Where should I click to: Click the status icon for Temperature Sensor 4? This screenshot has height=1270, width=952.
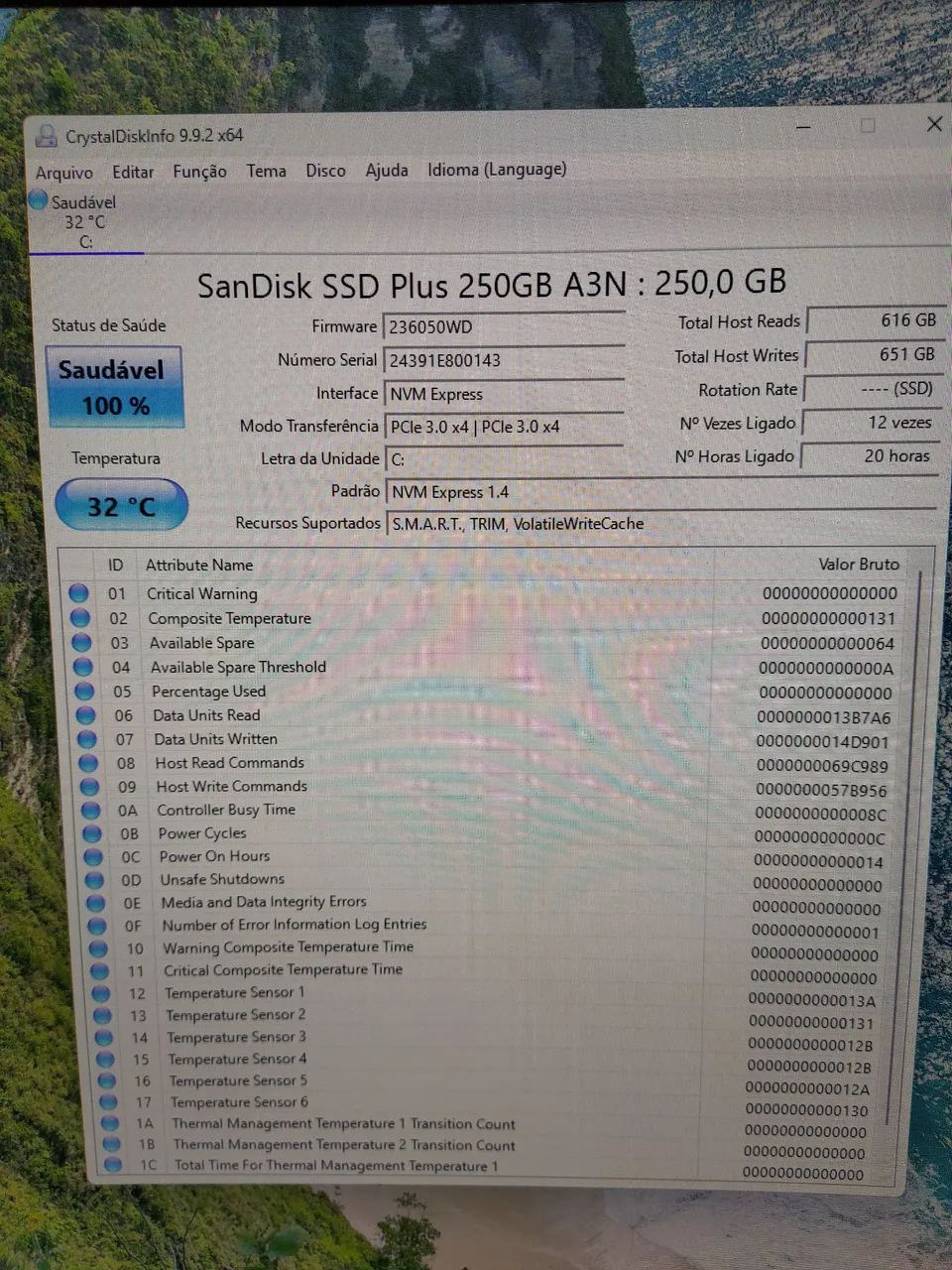(104, 1059)
